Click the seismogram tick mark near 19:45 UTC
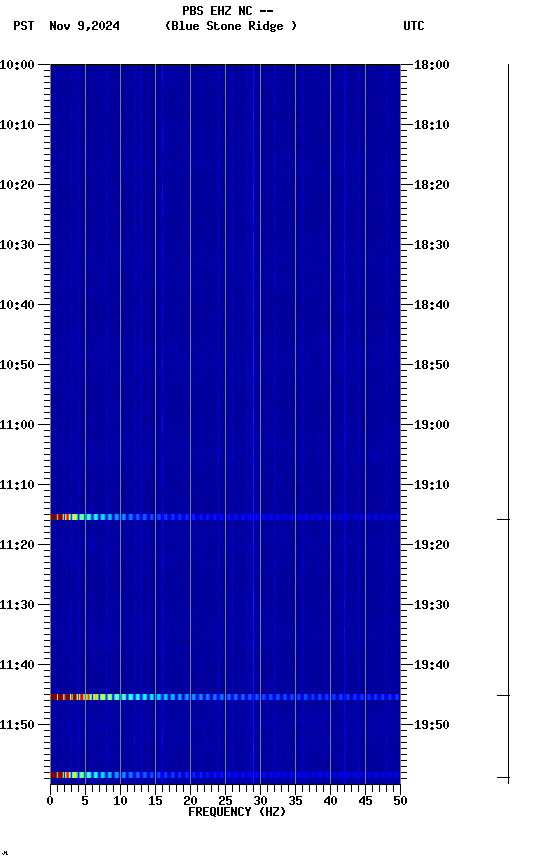 [503, 696]
